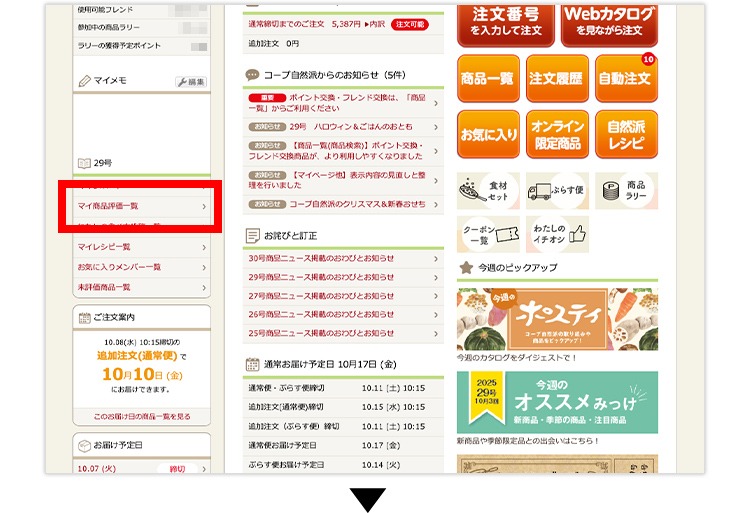This screenshot has height=513, width=750.
Task: Expand the 30号商品ニュース correction notice
Action: click(342, 258)
